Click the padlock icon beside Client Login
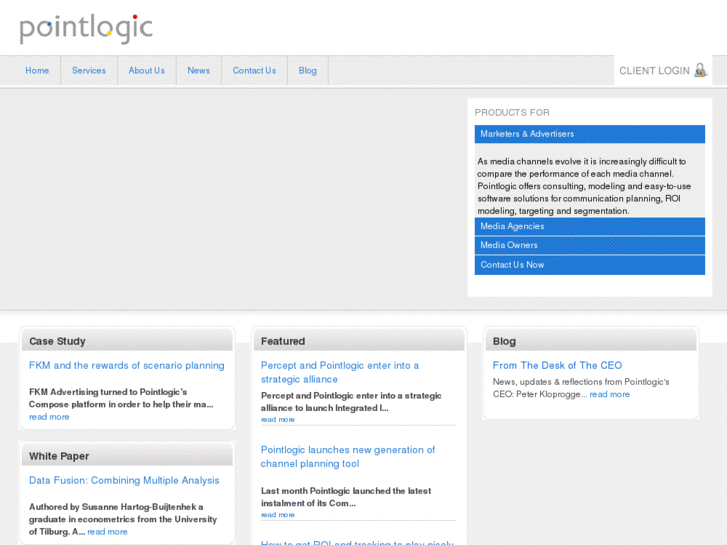 point(701,71)
